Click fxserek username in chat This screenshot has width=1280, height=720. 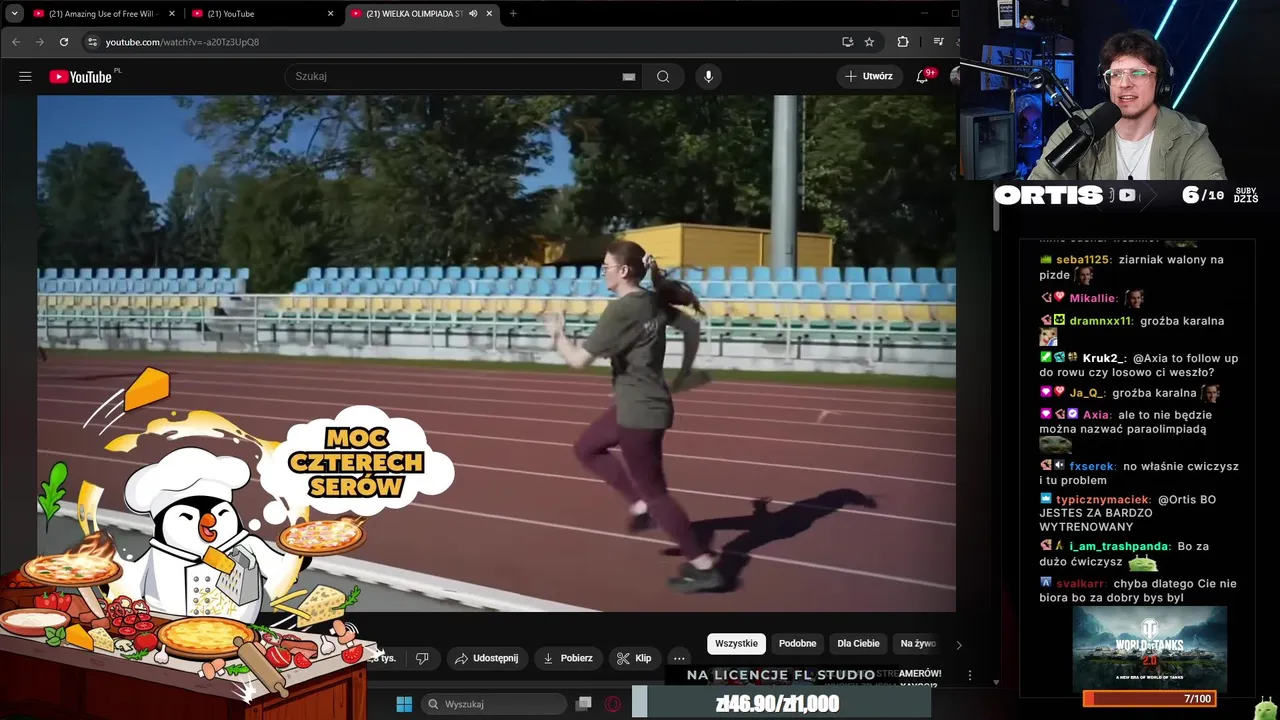coord(1092,466)
